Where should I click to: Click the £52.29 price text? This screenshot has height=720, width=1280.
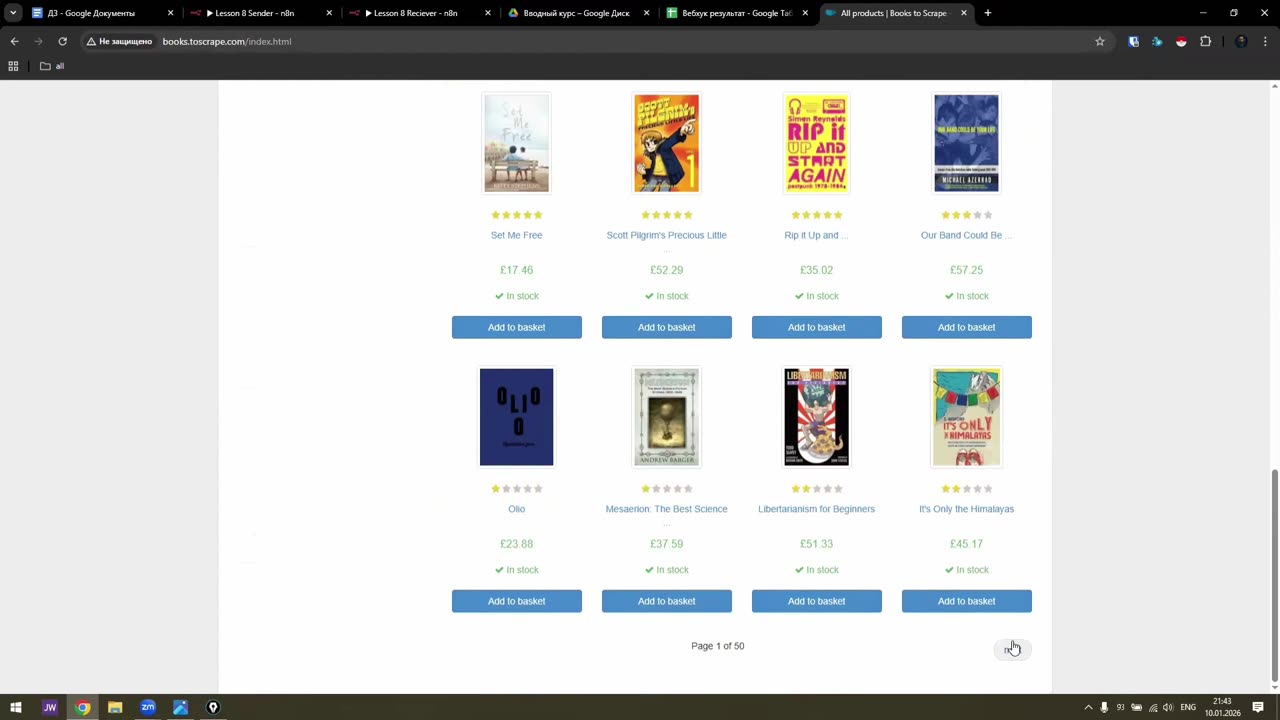[666, 270]
